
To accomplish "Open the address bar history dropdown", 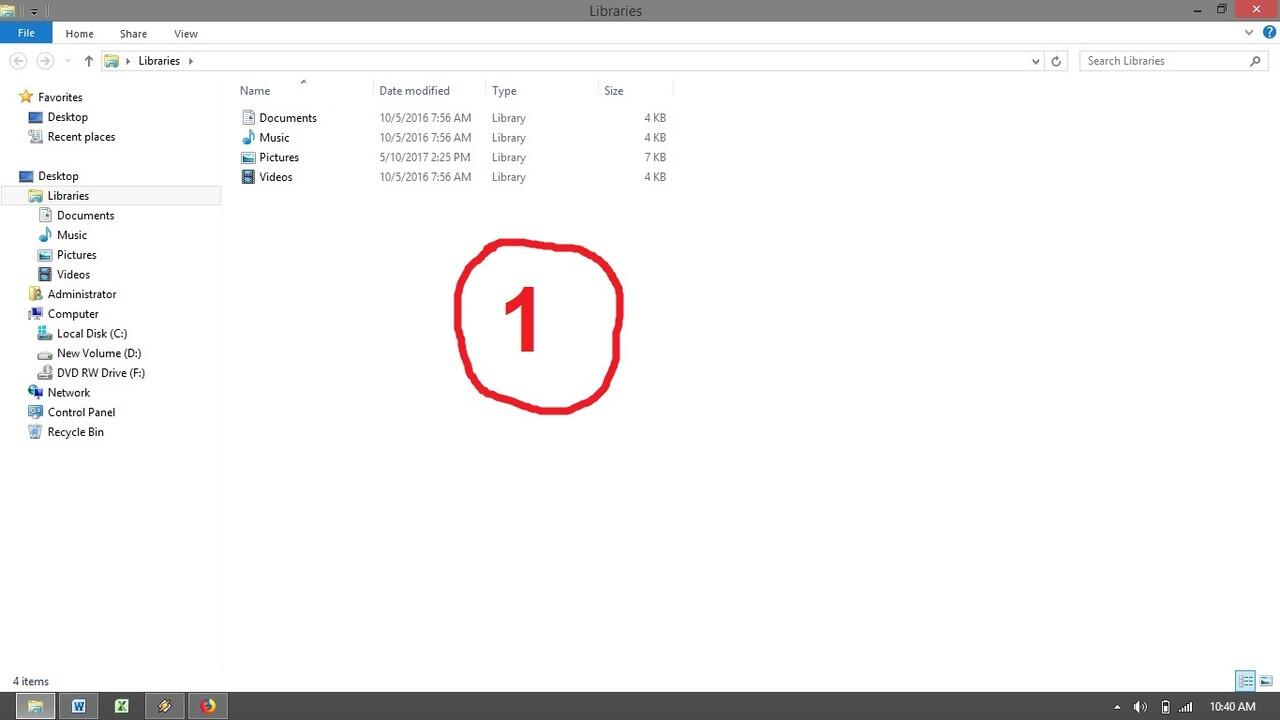I will pyautogui.click(x=1035, y=61).
